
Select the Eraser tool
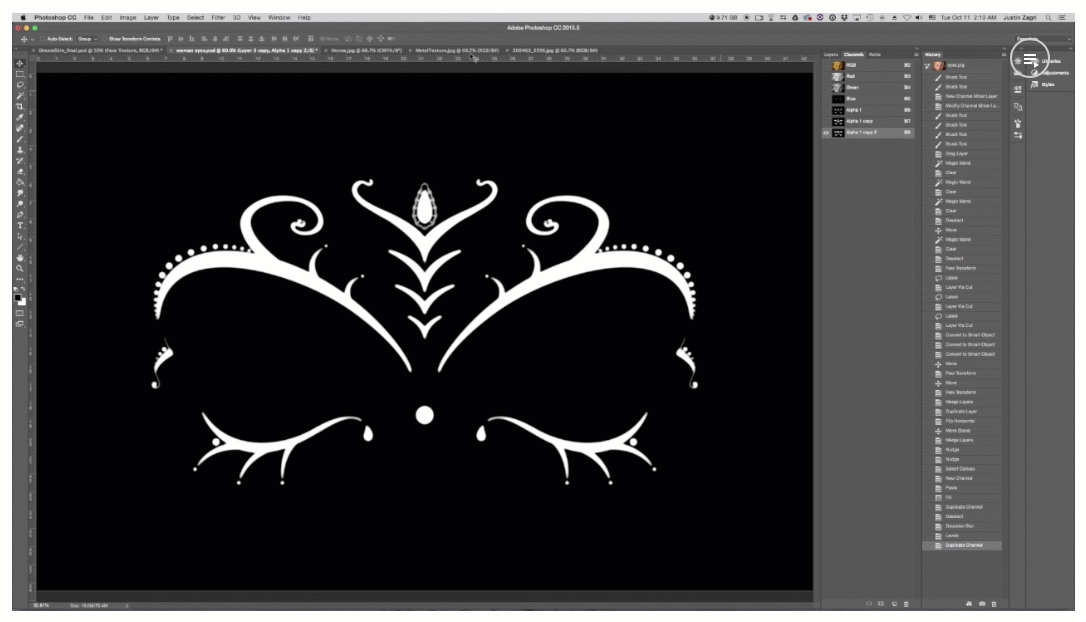[x=20, y=171]
